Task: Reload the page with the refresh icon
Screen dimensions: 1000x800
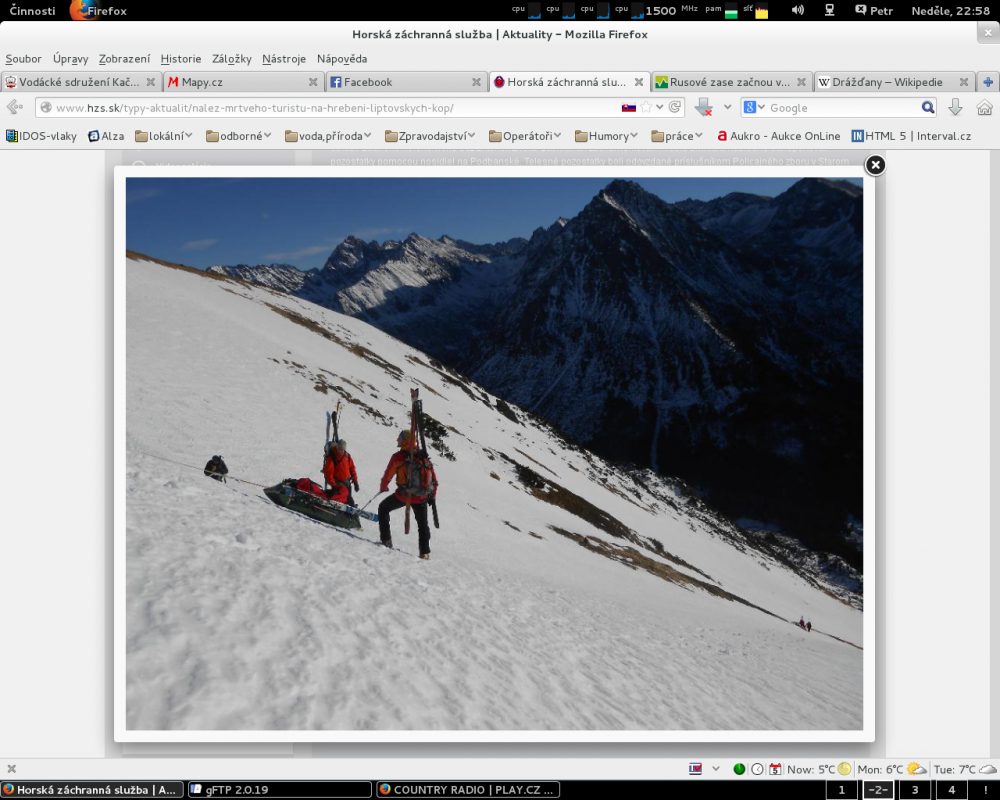Action: (x=675, y=108)
